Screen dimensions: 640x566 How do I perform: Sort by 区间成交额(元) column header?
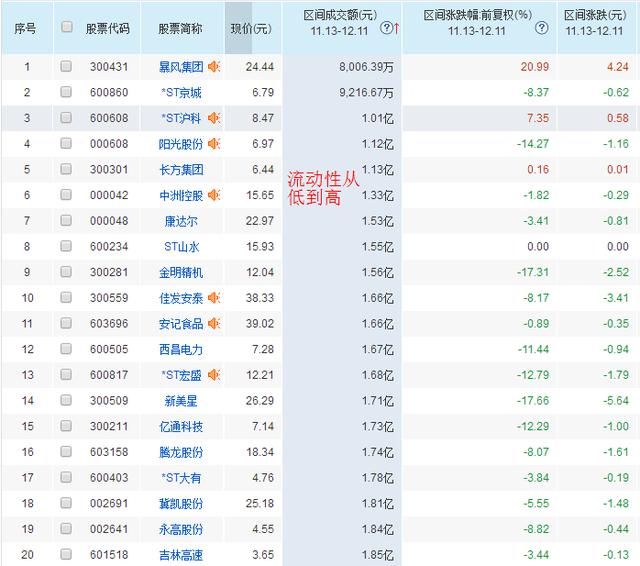pos(340,16)
